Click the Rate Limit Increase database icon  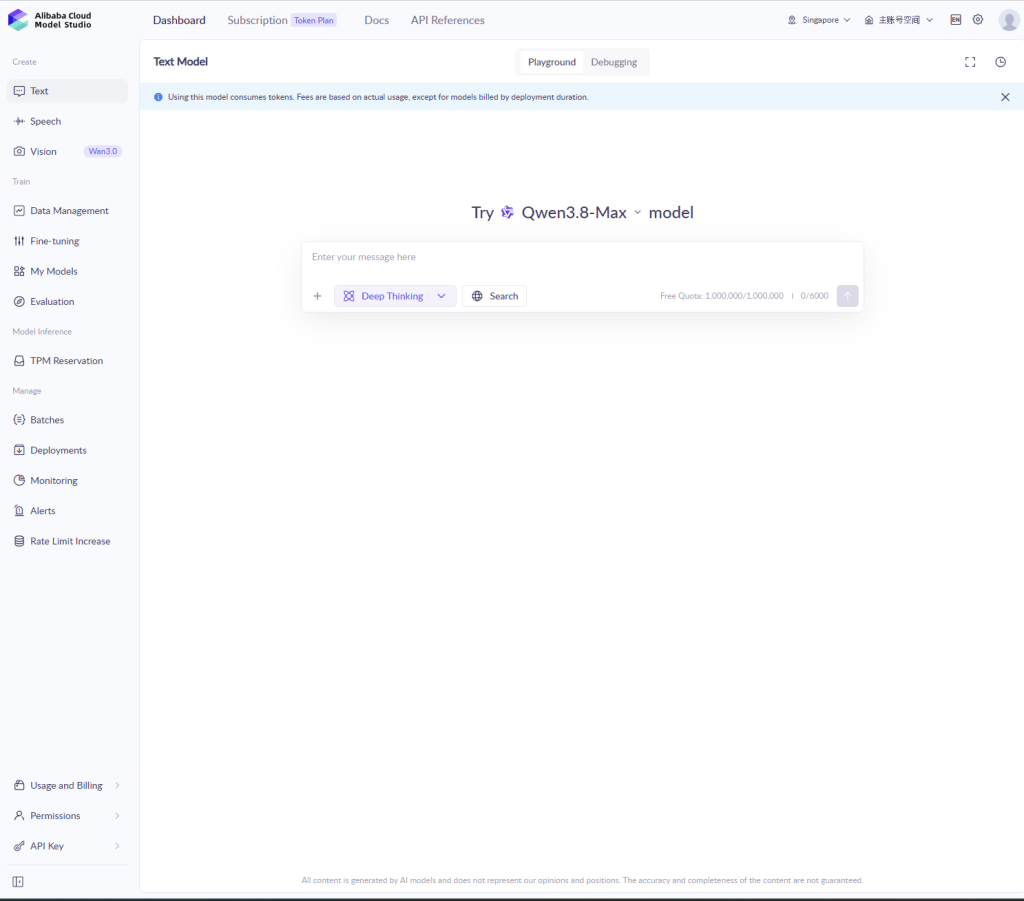pyautogui.click(x=20, y=541)
